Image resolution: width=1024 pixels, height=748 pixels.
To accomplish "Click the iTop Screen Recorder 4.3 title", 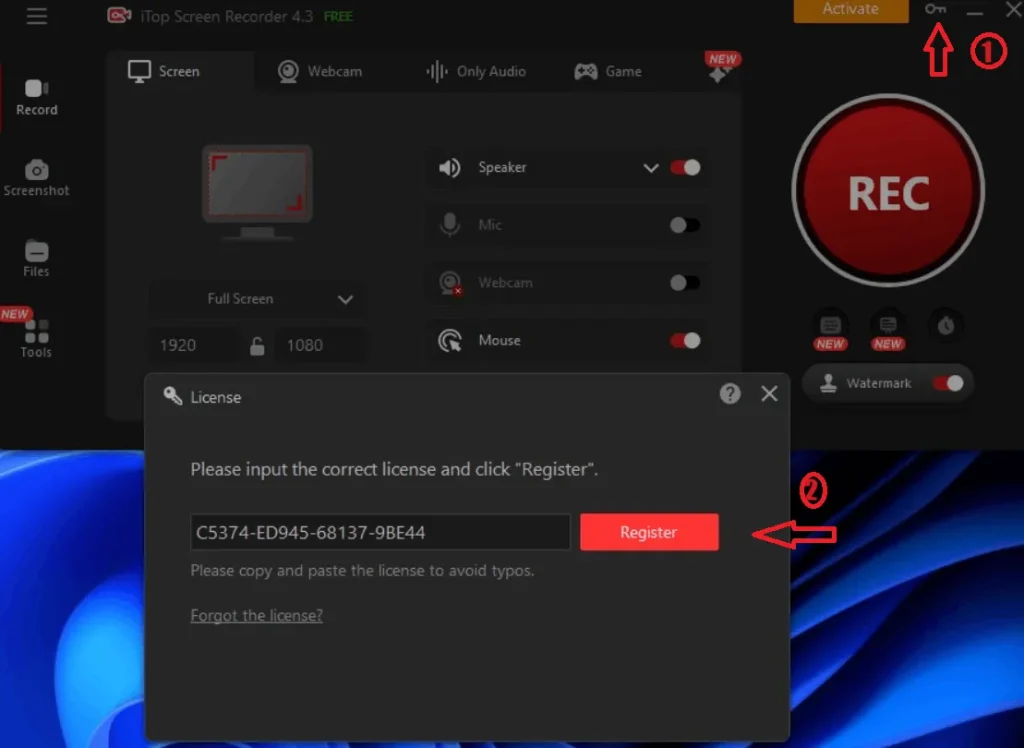I will pyautogui.click(x=227, y=16).
